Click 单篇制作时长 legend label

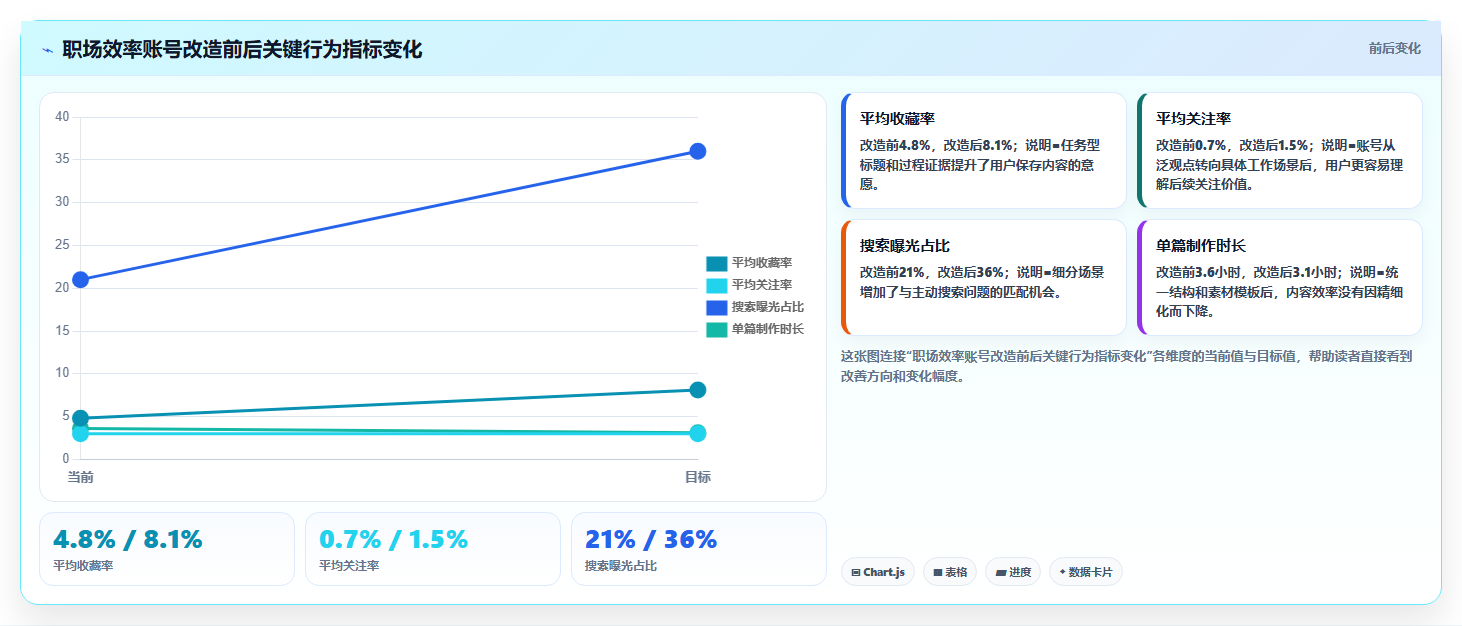coord(768,329)
